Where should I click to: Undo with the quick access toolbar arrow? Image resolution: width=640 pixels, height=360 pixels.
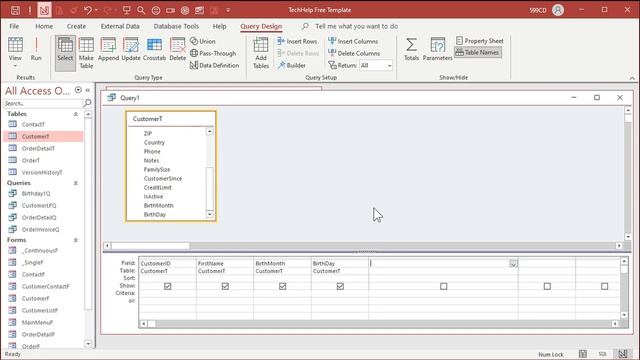[88, 10]
